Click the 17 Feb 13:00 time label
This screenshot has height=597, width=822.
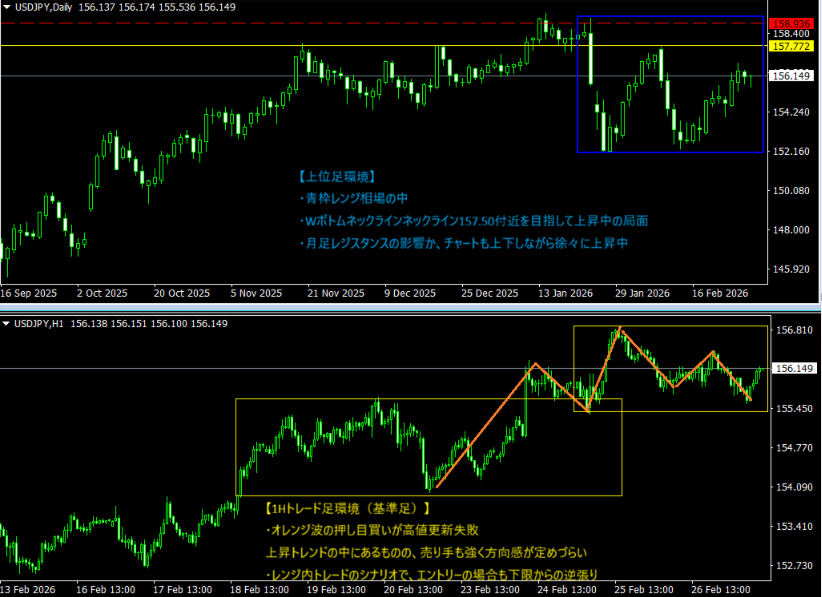point(182,590)
